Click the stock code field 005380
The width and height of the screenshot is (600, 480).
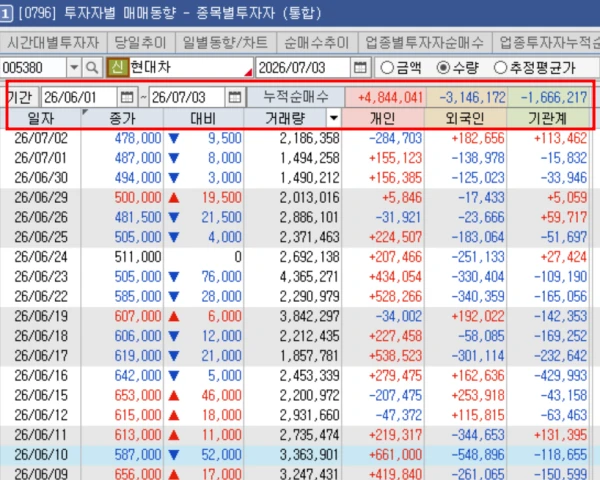click(x=33, y=68)
